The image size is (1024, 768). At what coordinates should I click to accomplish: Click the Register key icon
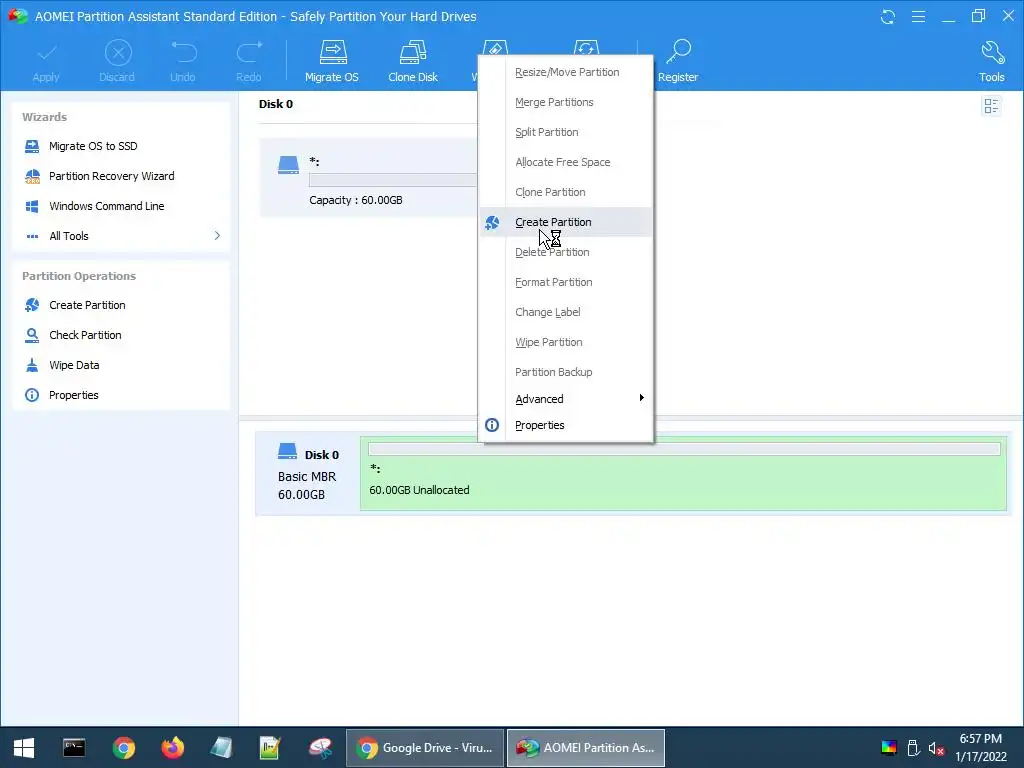coord(679,52)
